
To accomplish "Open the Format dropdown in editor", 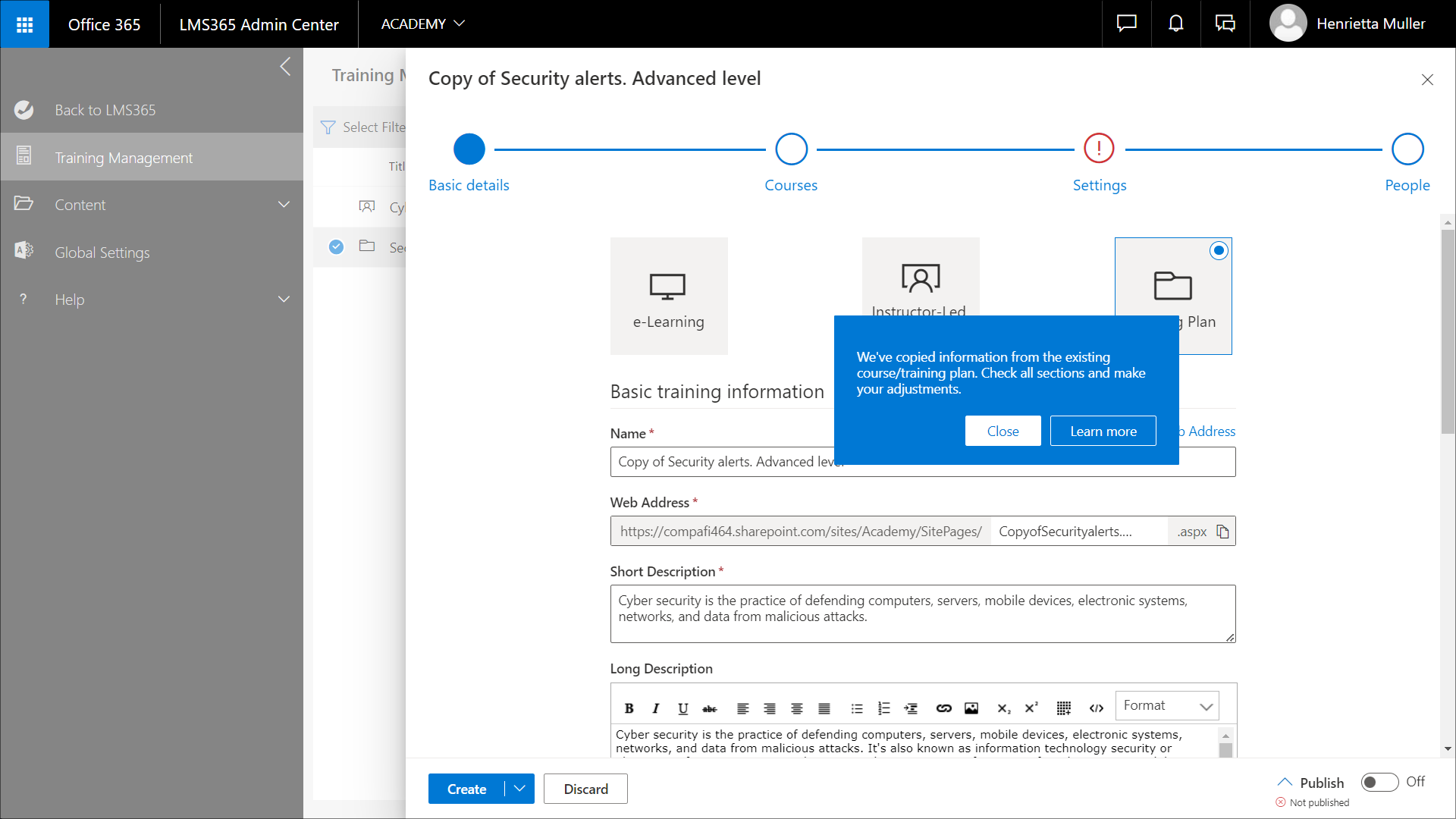I will pyautogui.click(x=1167, y=705).
